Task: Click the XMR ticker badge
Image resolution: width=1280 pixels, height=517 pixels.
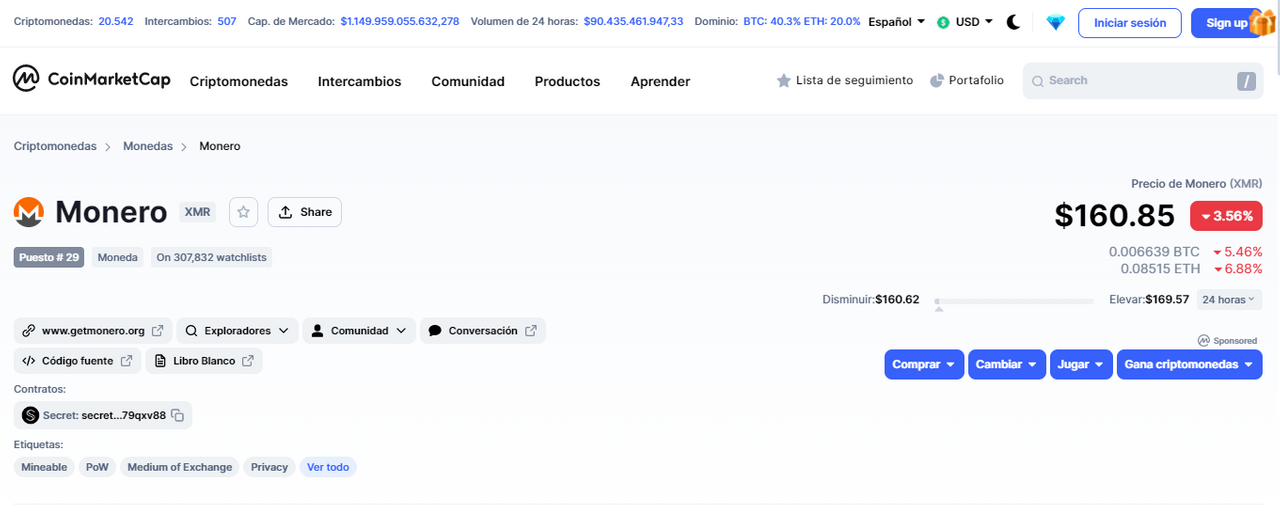Action: coord(197,212)
